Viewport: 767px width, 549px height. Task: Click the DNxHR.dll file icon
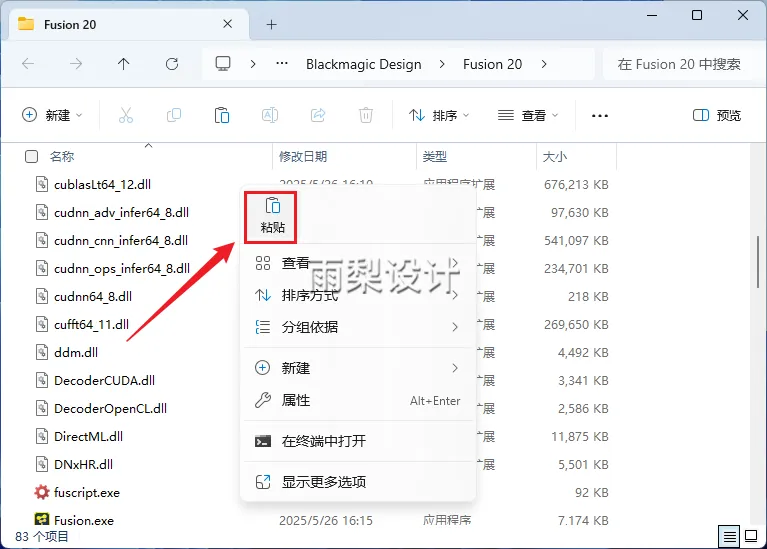42,464
